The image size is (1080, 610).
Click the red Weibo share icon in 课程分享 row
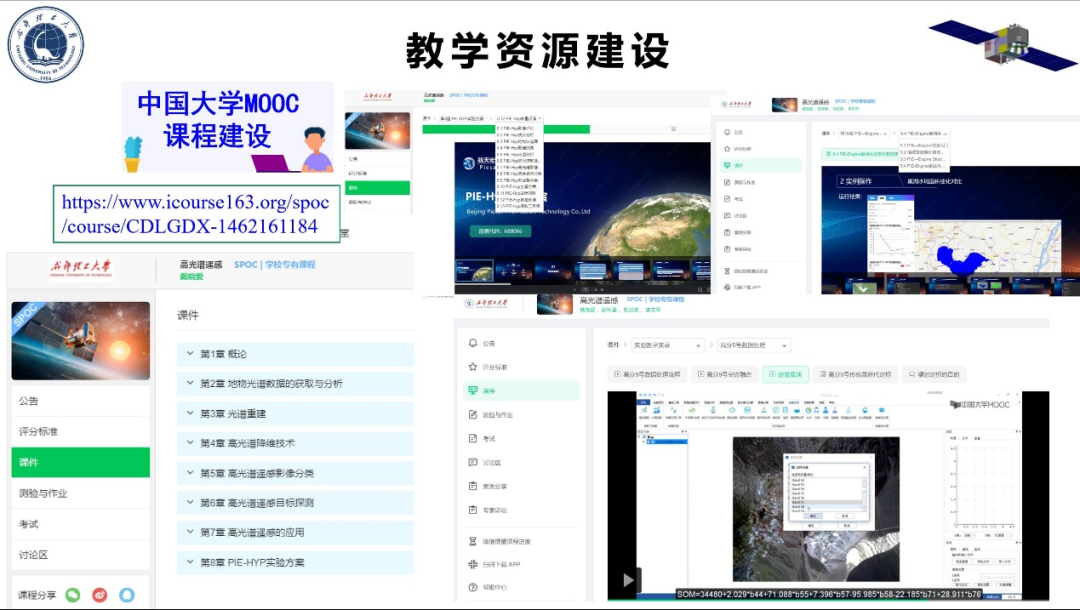pos(99,595)
